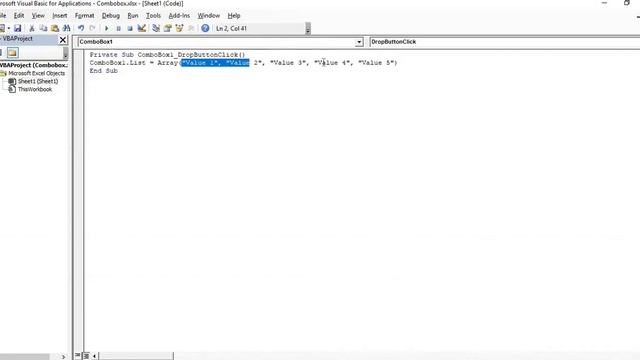Paste from clipboard with the Paste icon

click(x=55, y=28)
